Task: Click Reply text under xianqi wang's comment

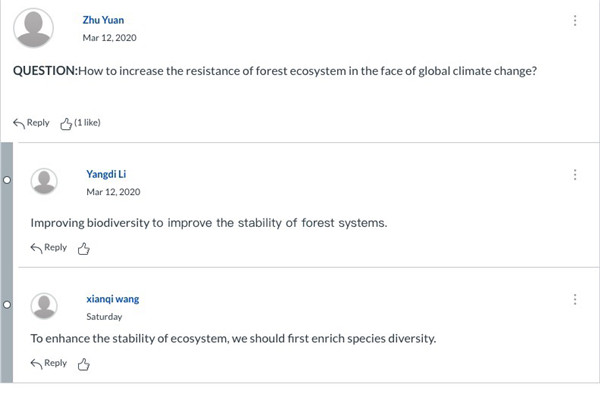Action: (55, 363)
